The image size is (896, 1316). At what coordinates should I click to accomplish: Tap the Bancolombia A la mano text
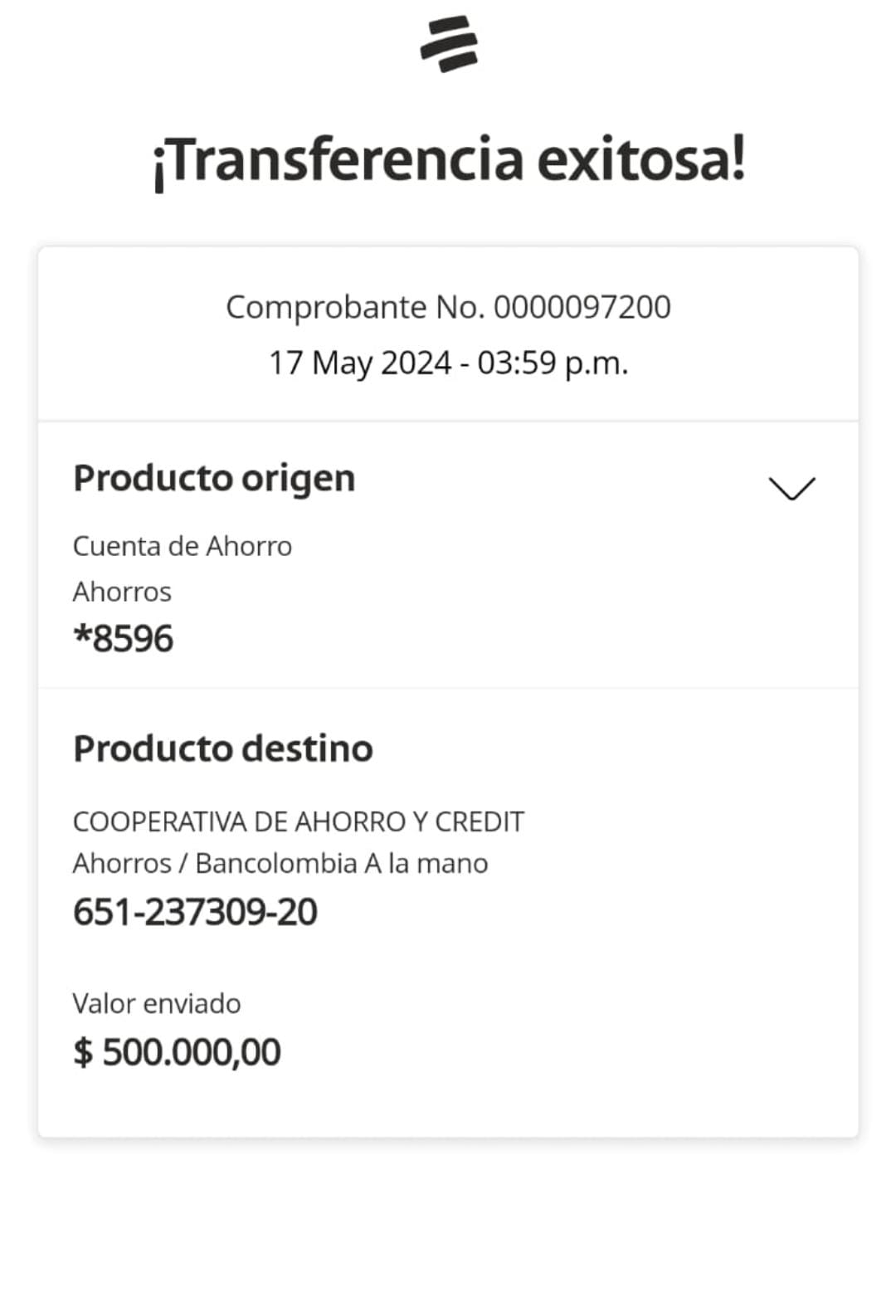tap(341, 864)
